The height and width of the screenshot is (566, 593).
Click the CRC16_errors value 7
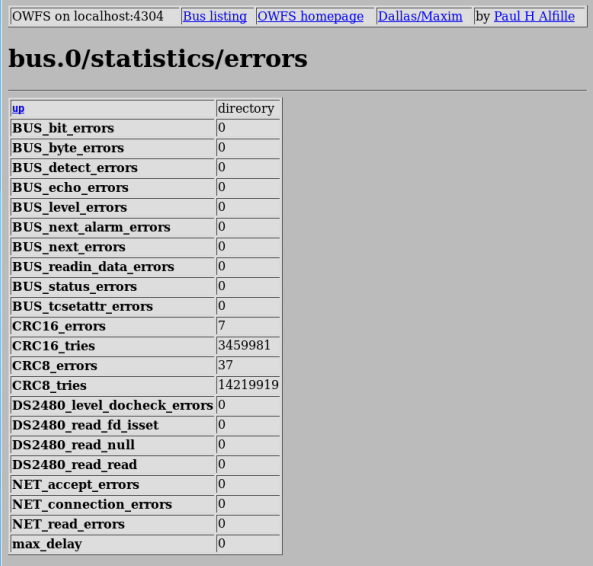point(222,326)
